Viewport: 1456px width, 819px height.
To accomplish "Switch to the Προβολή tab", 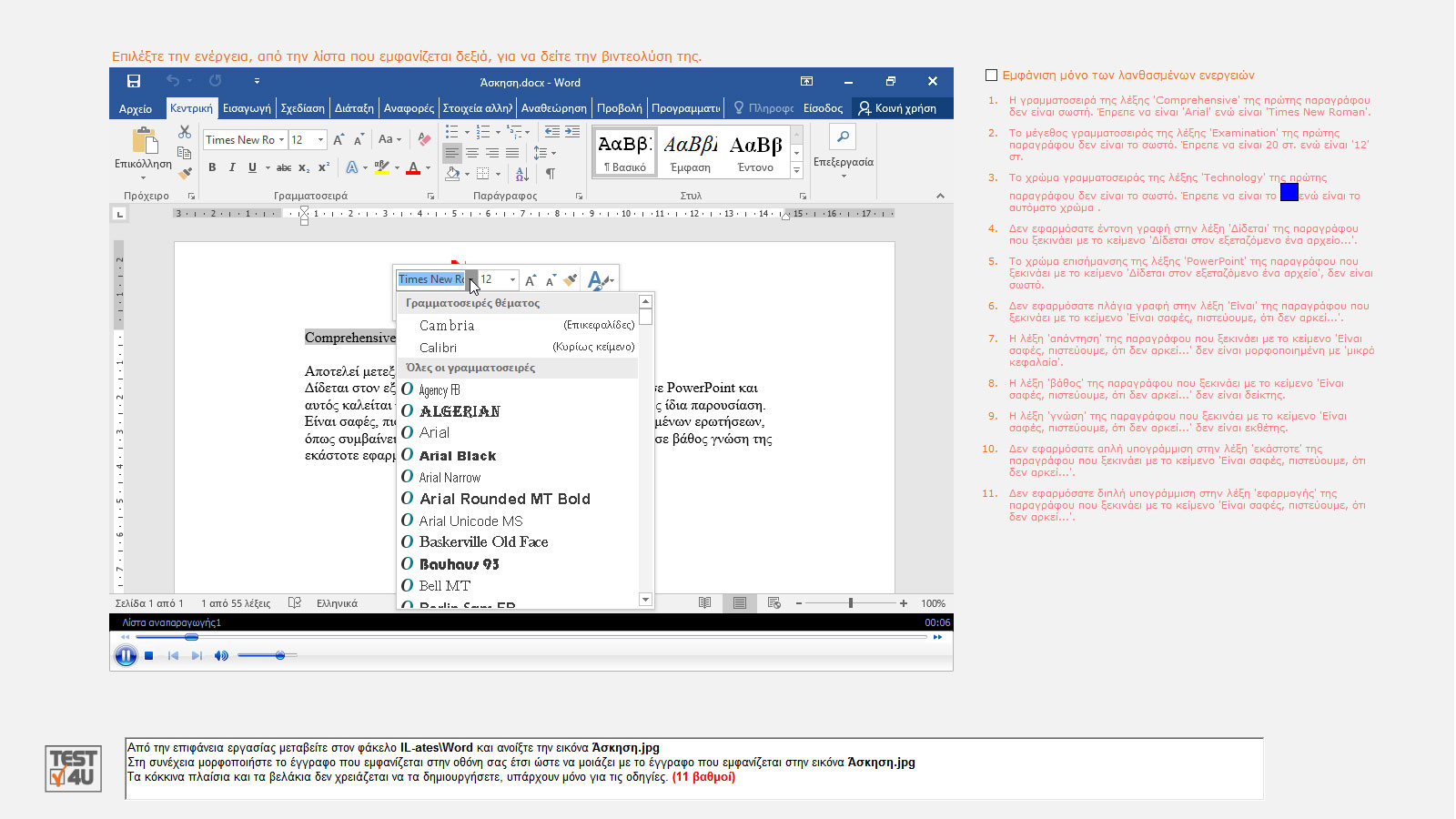I will (x=619, y=108).
